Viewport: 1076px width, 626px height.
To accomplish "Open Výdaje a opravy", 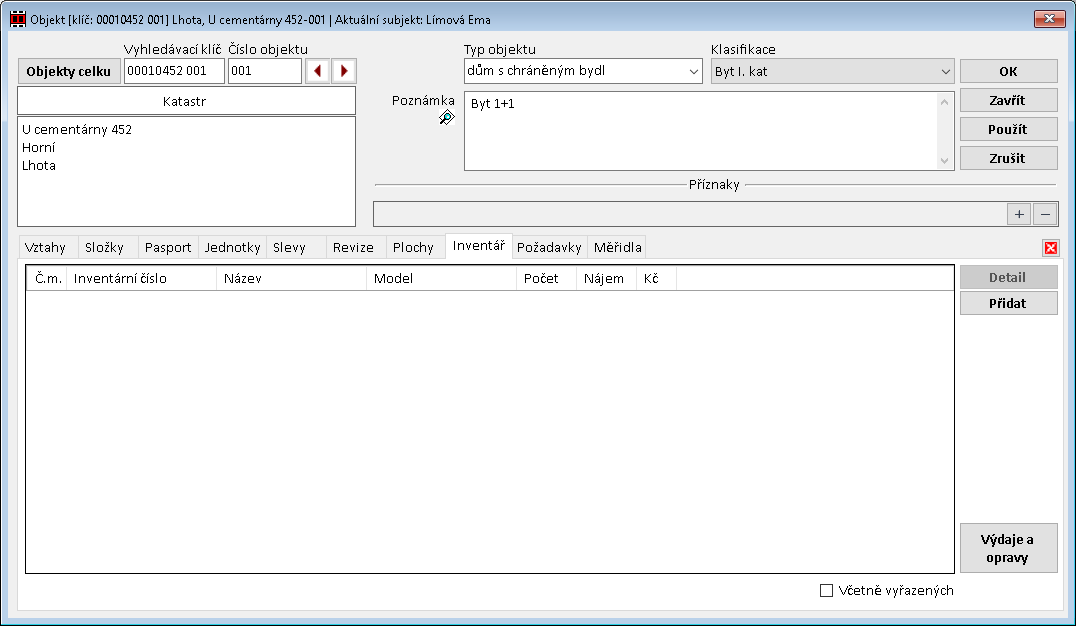I will 1008,549.
